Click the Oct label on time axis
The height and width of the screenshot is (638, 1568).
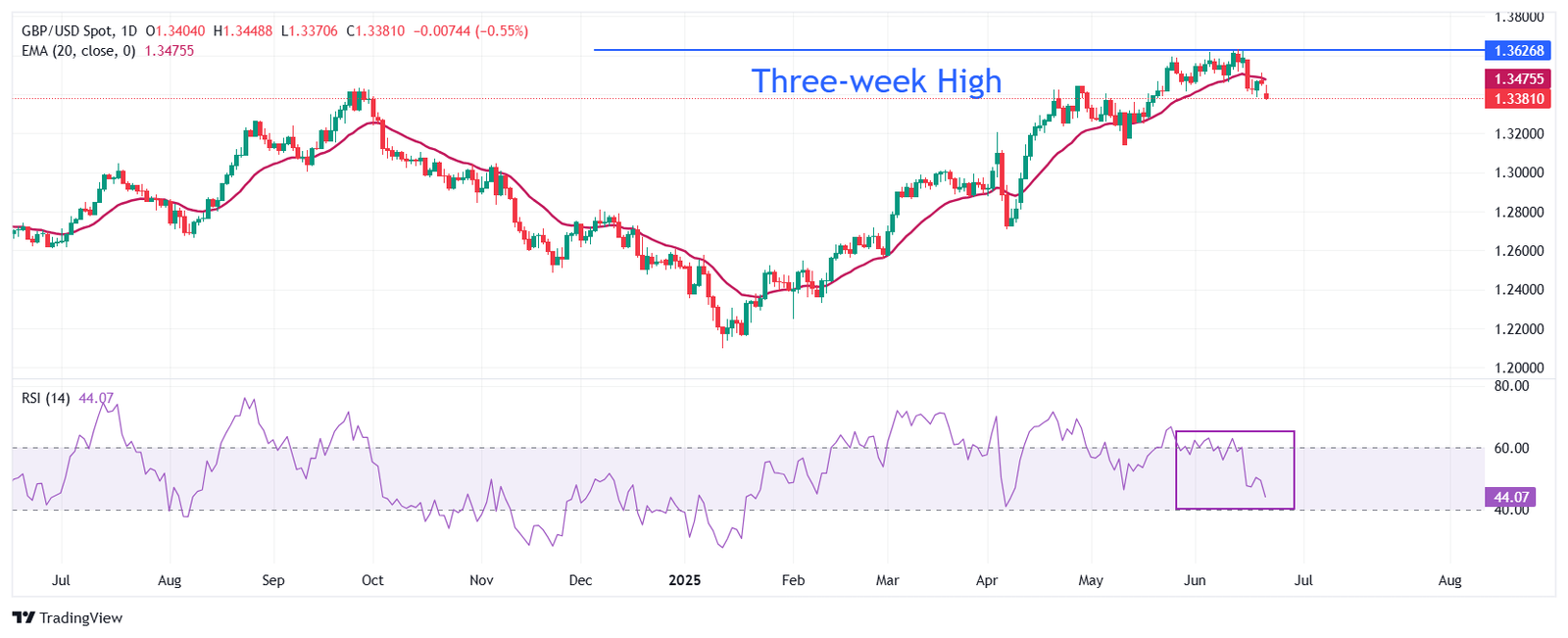pyautogui.click(x=372, y=580)
